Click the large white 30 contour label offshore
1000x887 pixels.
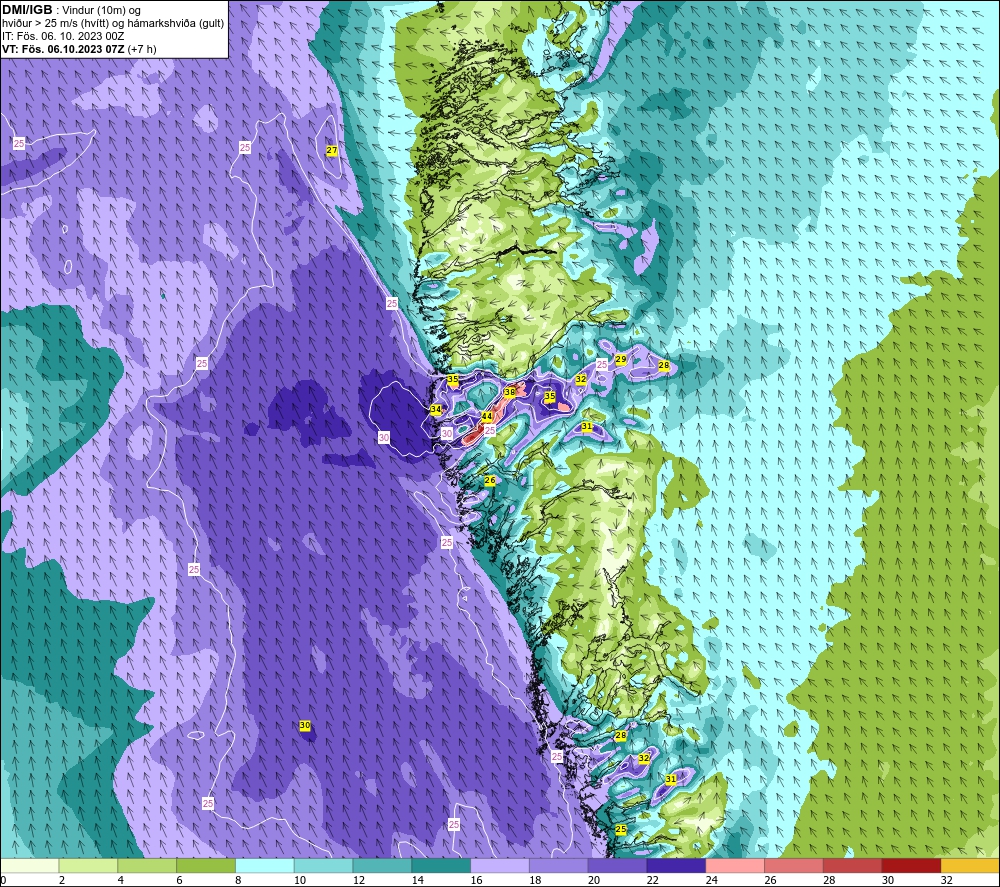(x=383, y=437)
